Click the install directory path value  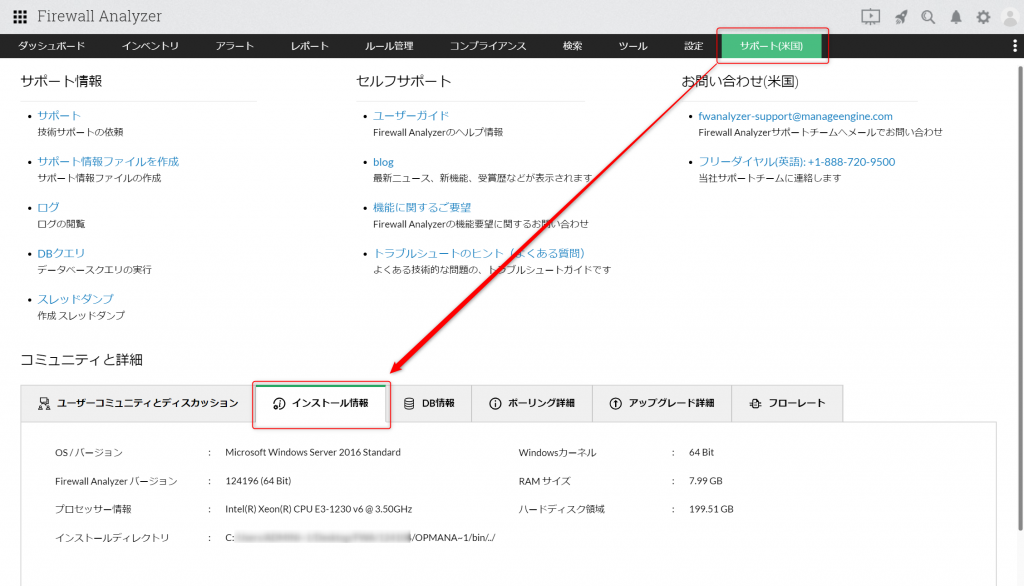click(x=360, y=538)
